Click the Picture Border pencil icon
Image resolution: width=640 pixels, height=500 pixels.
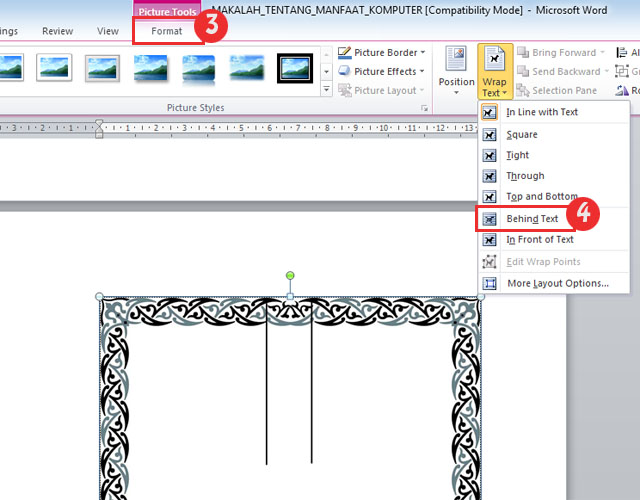(x=344, y=53)
